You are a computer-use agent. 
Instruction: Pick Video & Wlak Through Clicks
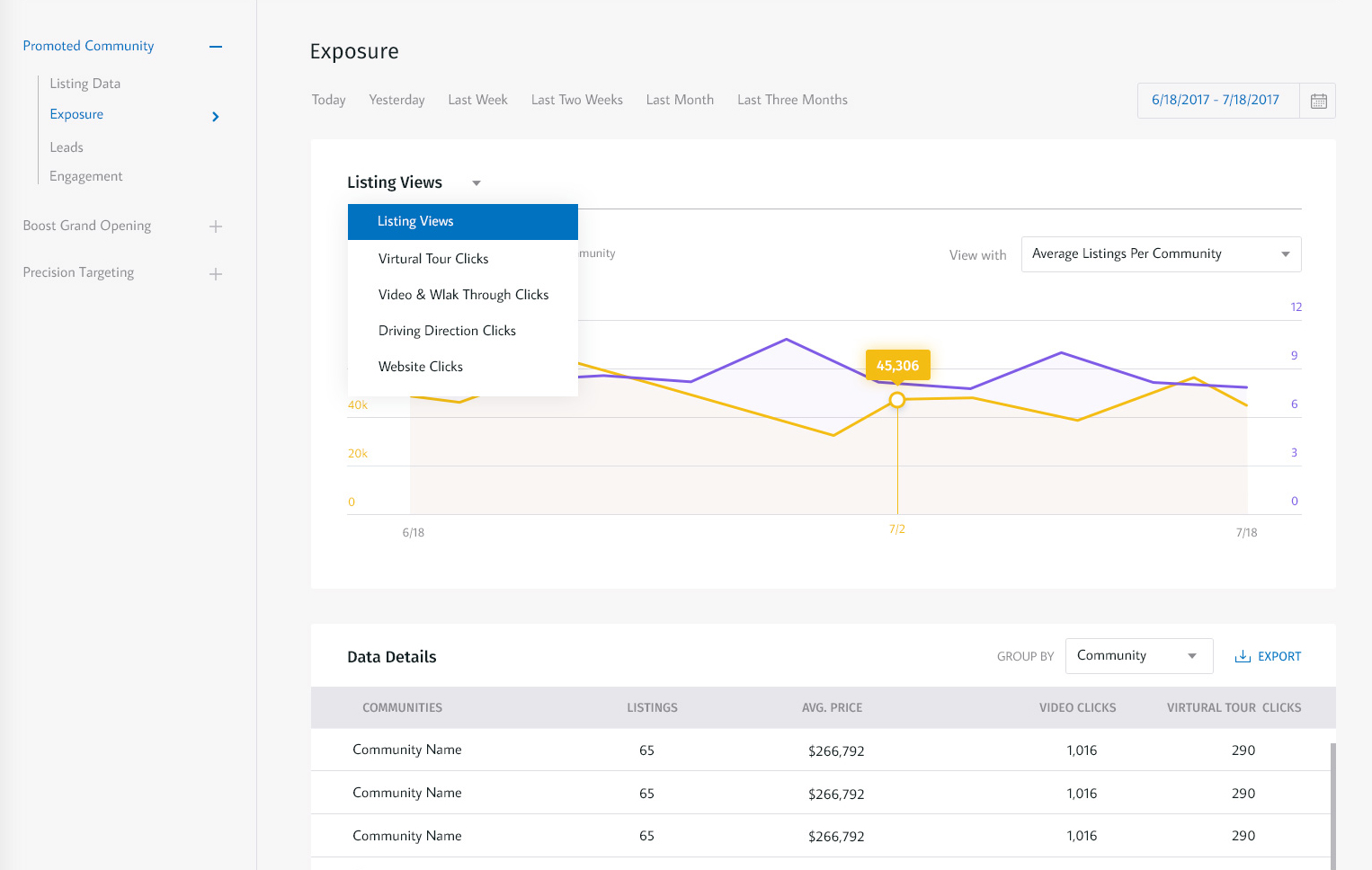[463, 295]
